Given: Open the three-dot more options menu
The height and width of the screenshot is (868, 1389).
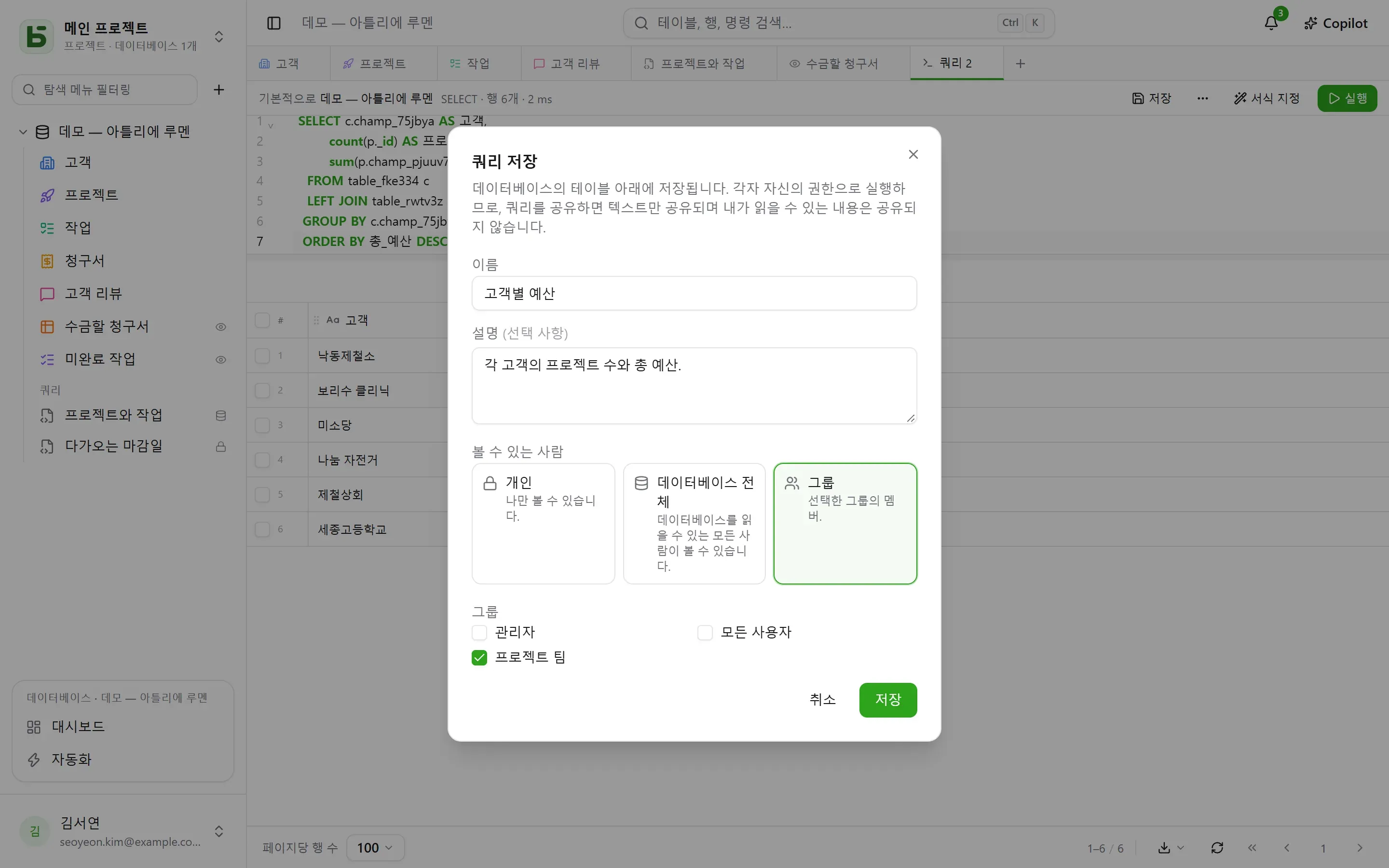Looking at the screenshot, I should point(1202,98).
